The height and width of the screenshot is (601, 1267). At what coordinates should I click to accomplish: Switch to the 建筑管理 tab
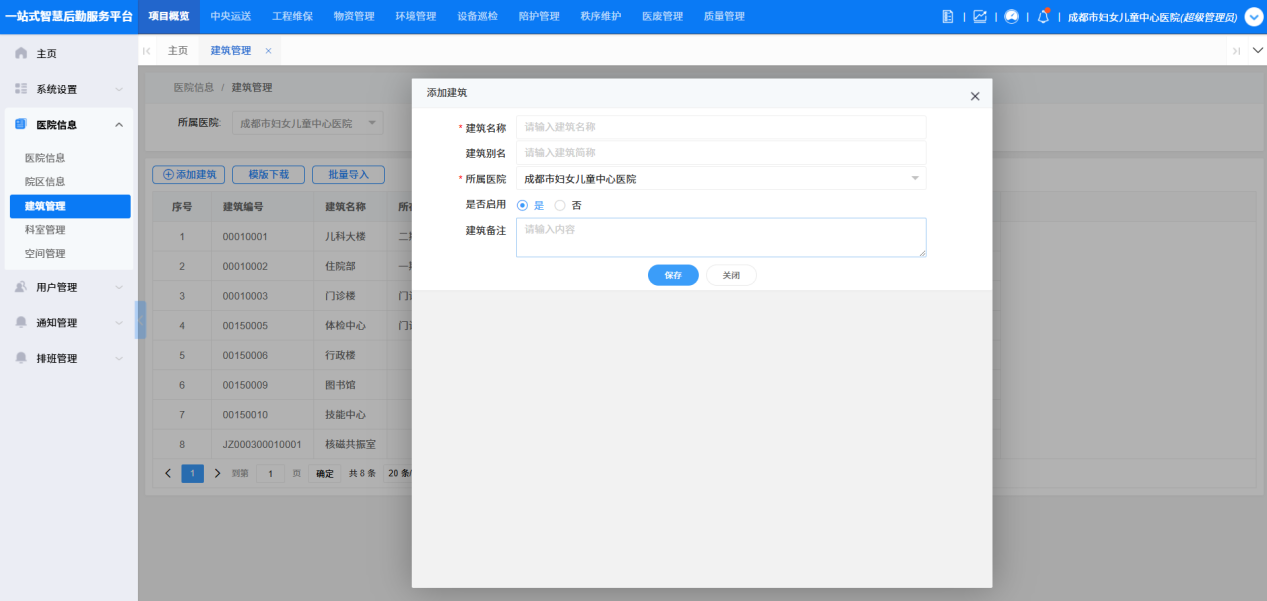231,50
